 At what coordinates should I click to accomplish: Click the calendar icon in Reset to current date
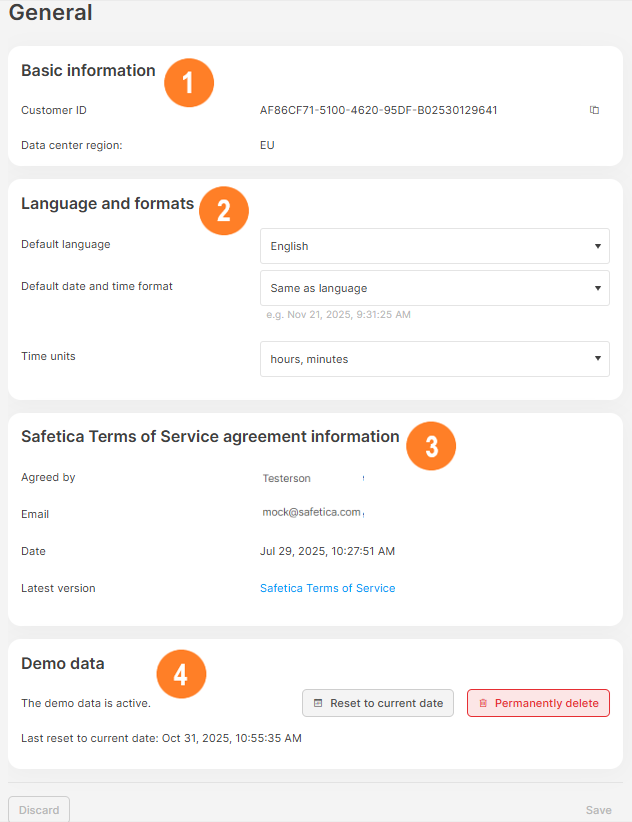(318, 703)
